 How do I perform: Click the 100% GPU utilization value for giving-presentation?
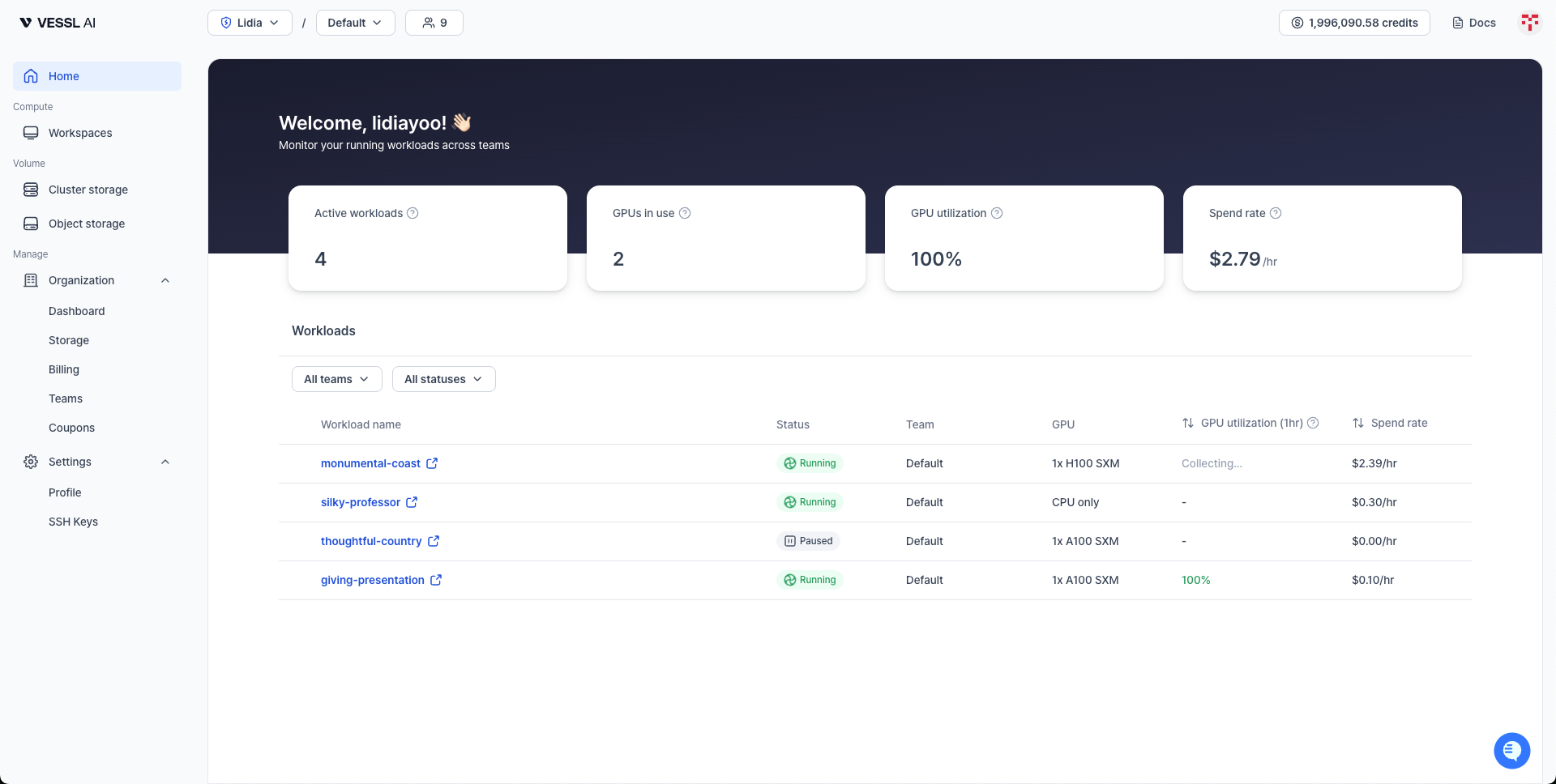click(1196, 580)
